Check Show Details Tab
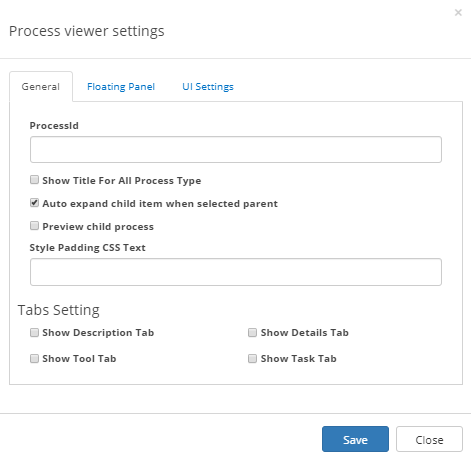 pyautogui.click(x=252, y=332)
